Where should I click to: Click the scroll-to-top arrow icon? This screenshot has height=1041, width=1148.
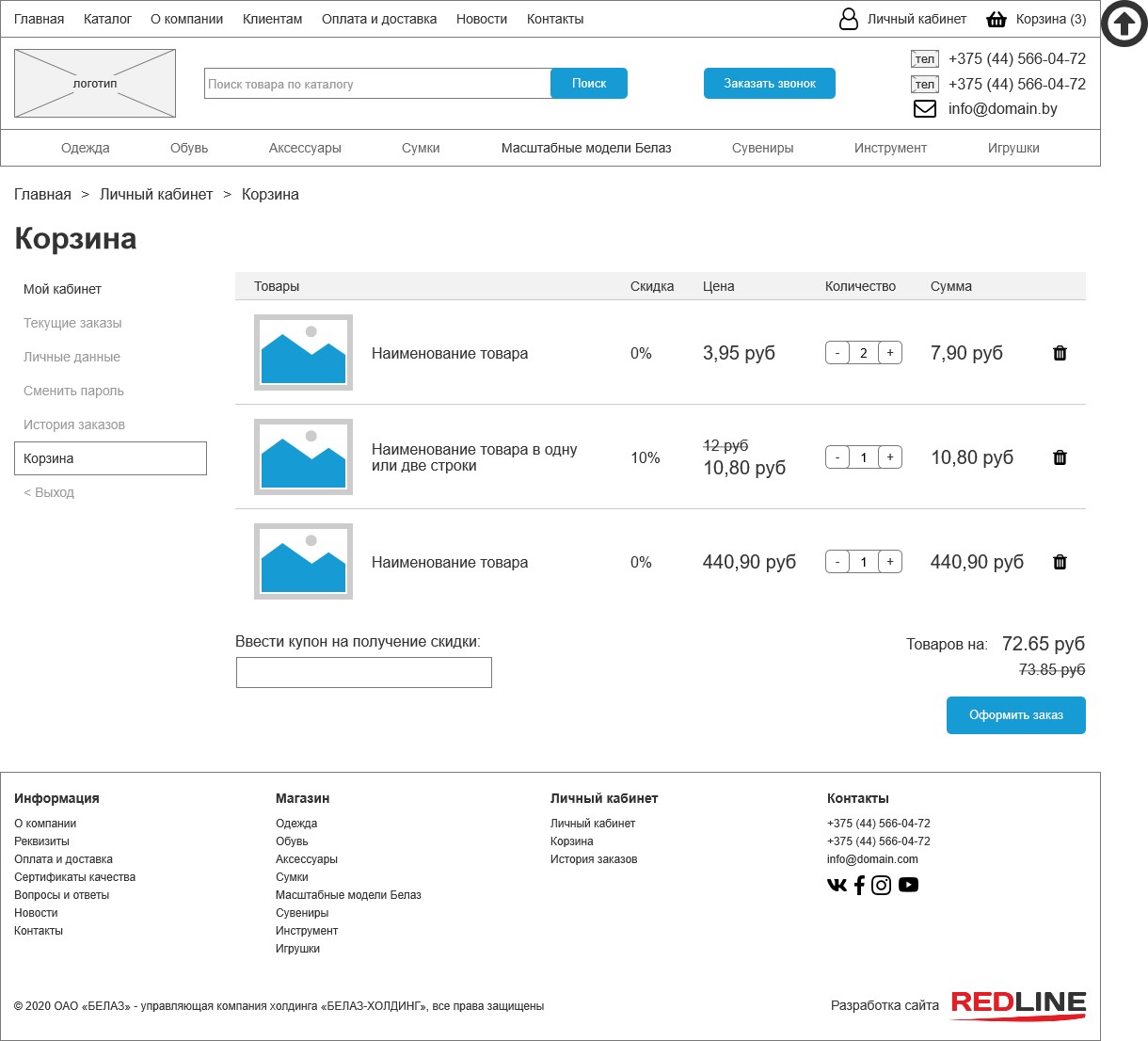(1124, 24)
